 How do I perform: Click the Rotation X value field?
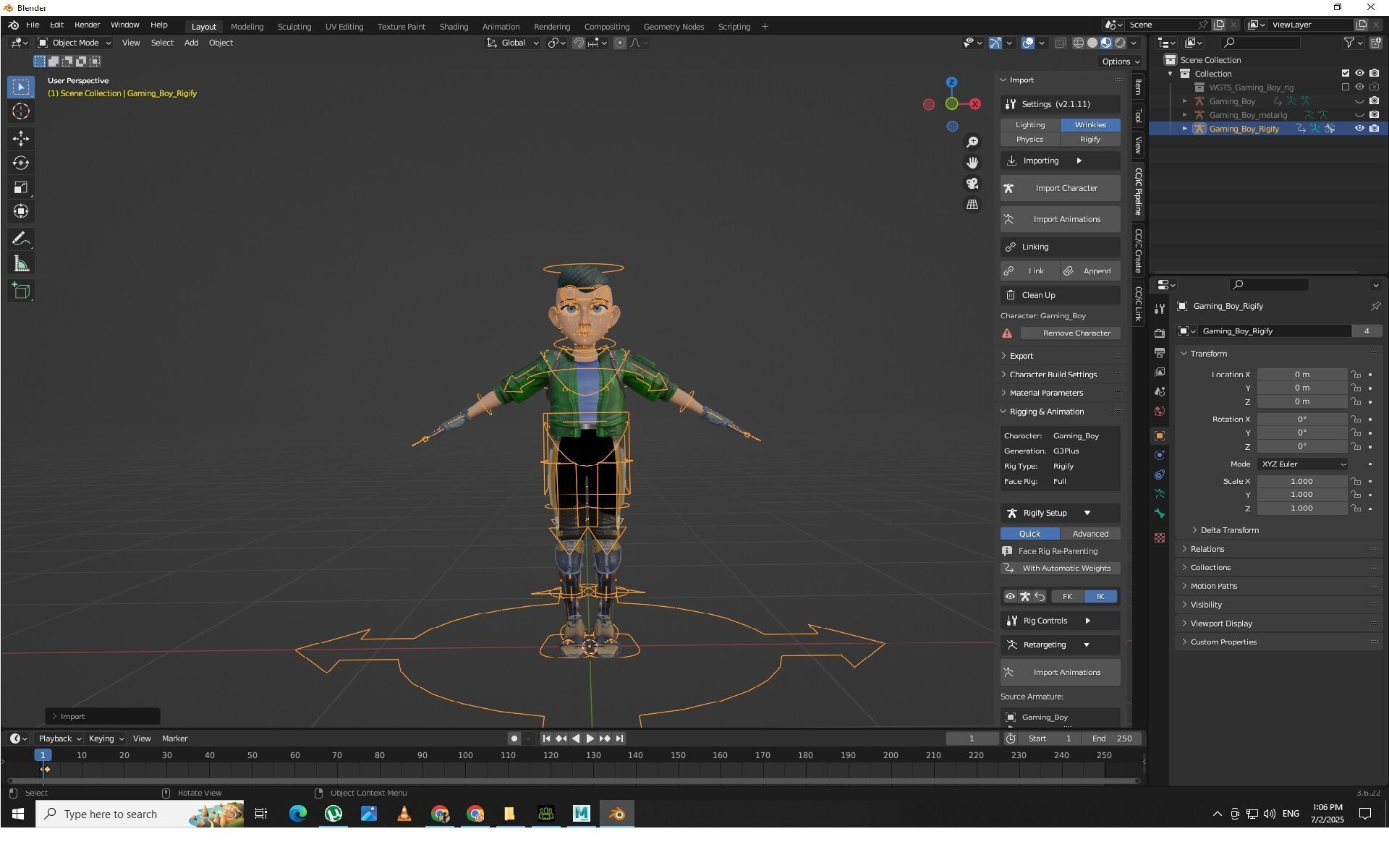point(1302,420)
